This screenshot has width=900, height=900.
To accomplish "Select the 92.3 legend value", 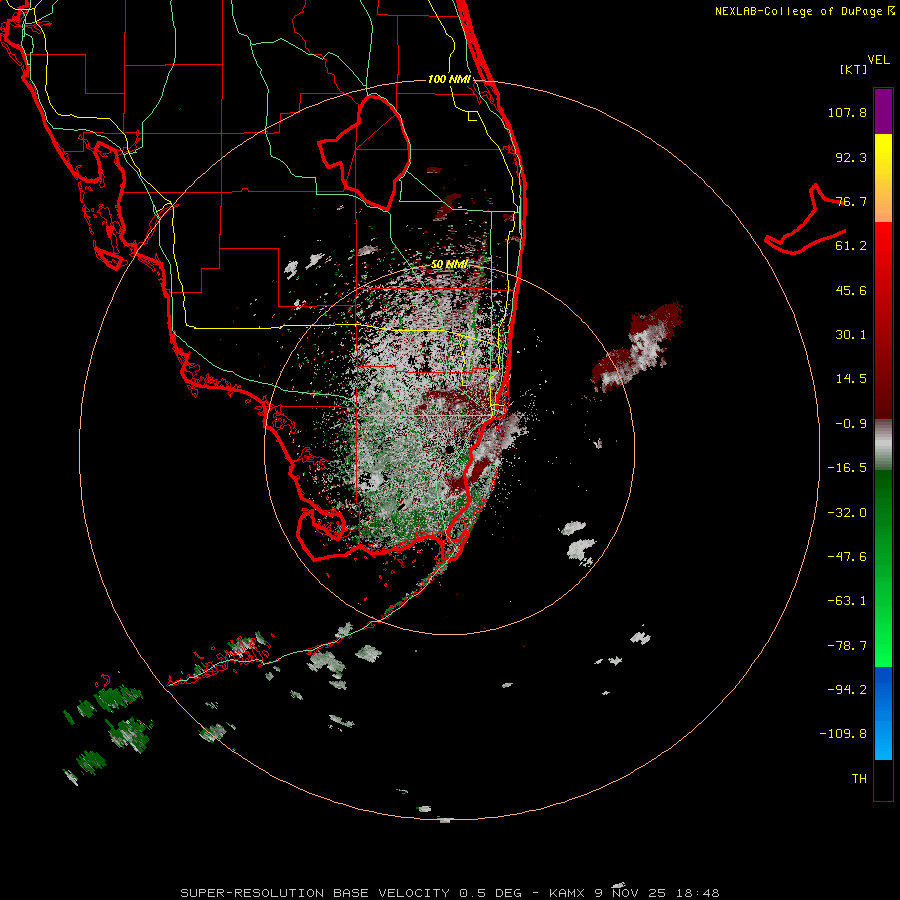I will tap(851, 157).
